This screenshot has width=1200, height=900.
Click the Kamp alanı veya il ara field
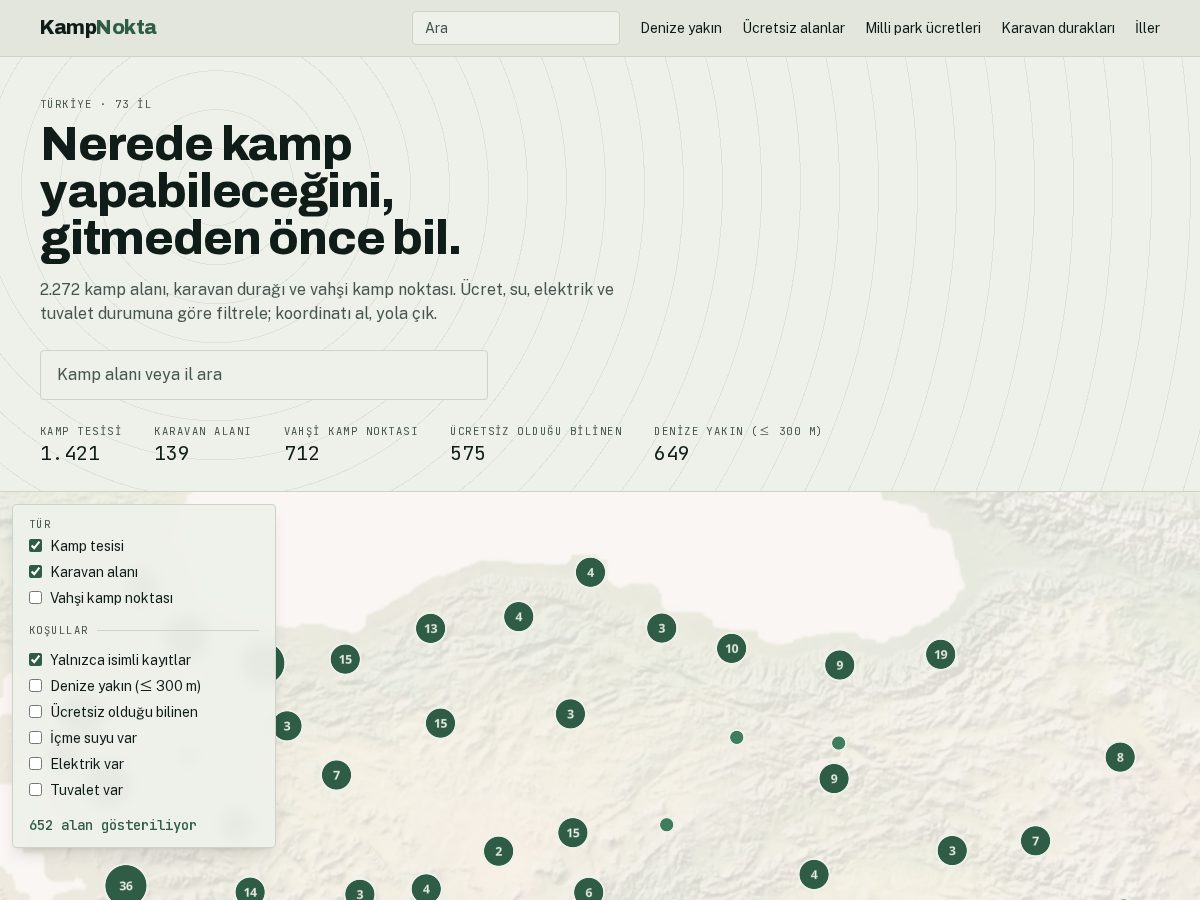click(x=264, y=375)
